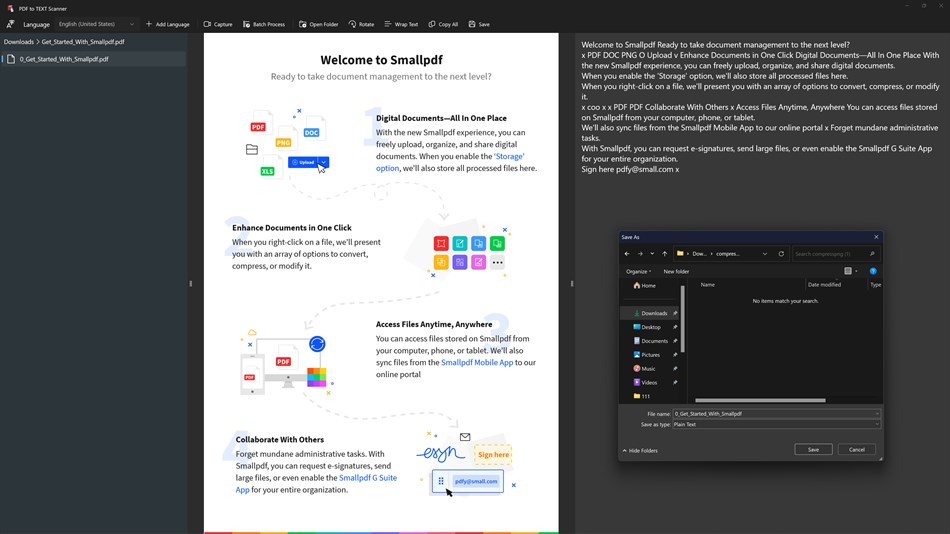Open recent locations dropdown in Save As

click(x=652, y=254)
